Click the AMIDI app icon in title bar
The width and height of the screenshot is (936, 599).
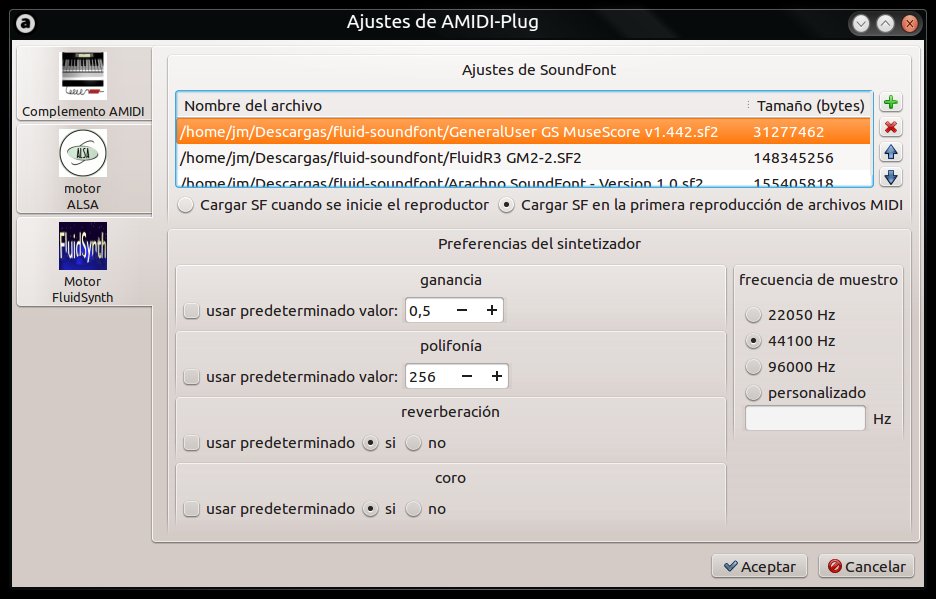tap(26, 23)
